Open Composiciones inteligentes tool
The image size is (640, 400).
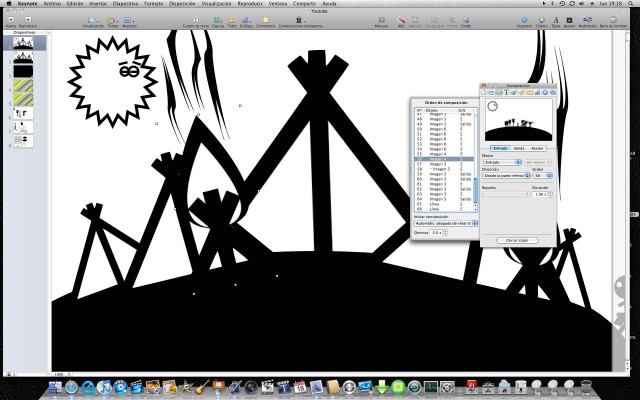coord(300,22)
